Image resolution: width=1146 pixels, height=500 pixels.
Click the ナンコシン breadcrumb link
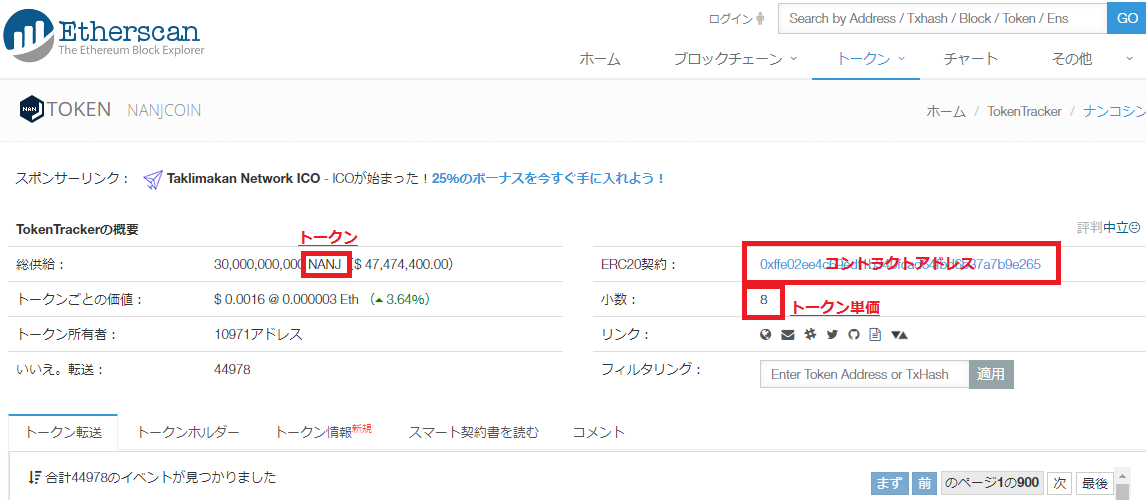click(1113, 111)
